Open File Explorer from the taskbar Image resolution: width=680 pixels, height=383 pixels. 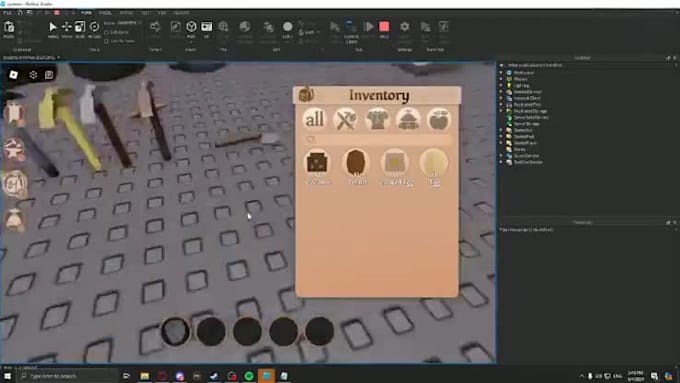coord(144,376)
